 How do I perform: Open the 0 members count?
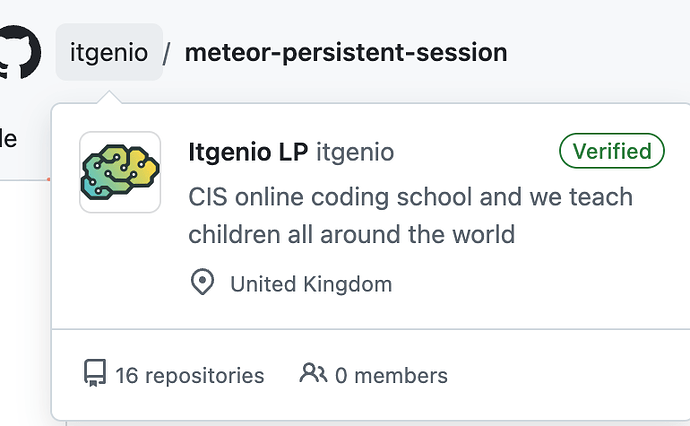[x=391, y=376]
